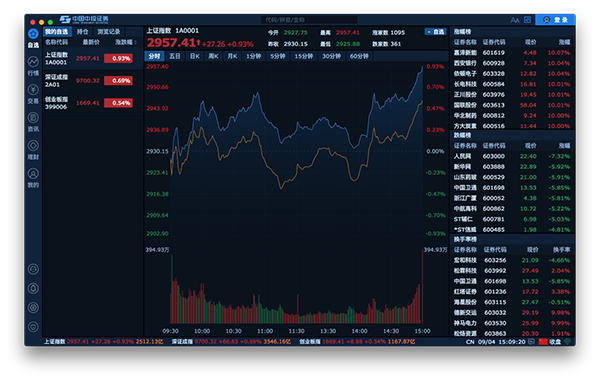Select the 30分钟 chart tab
Viewport: 600px width, 381px height.
pos(331,56)
